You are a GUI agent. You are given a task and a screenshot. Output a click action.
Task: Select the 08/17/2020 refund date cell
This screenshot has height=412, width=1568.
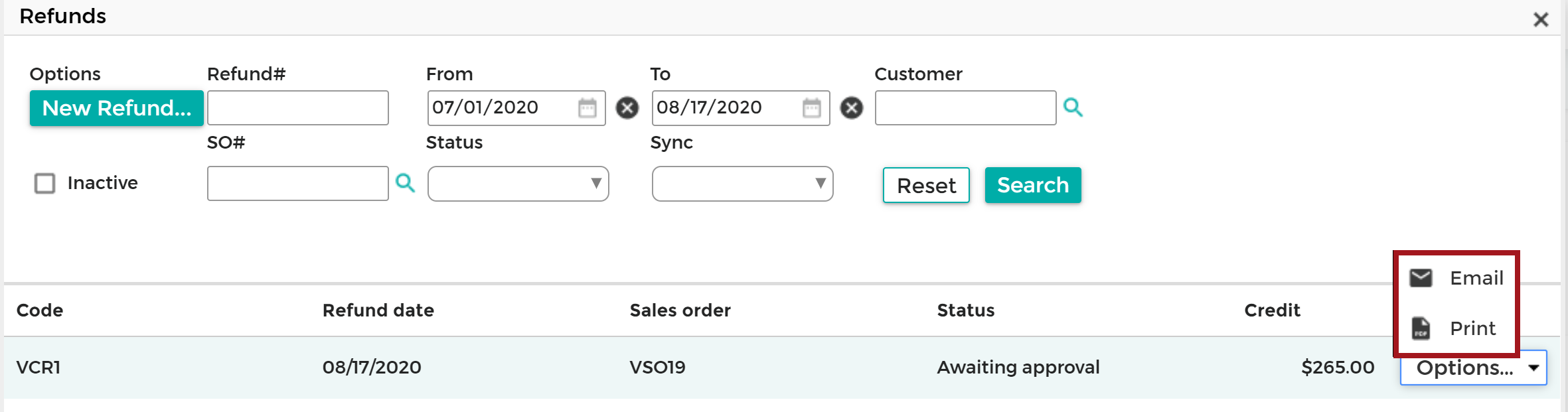[x=372, y=368]
